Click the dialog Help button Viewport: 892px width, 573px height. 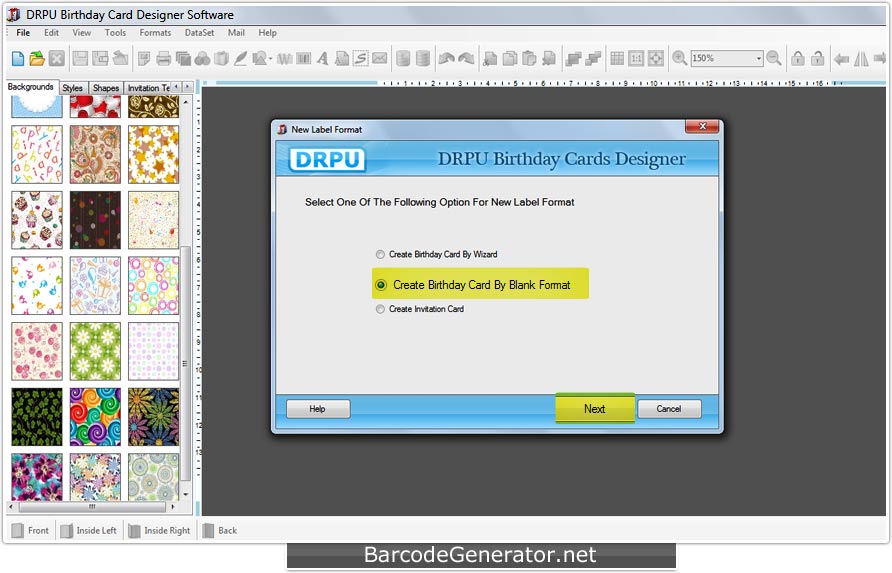(x=317, y=409)
